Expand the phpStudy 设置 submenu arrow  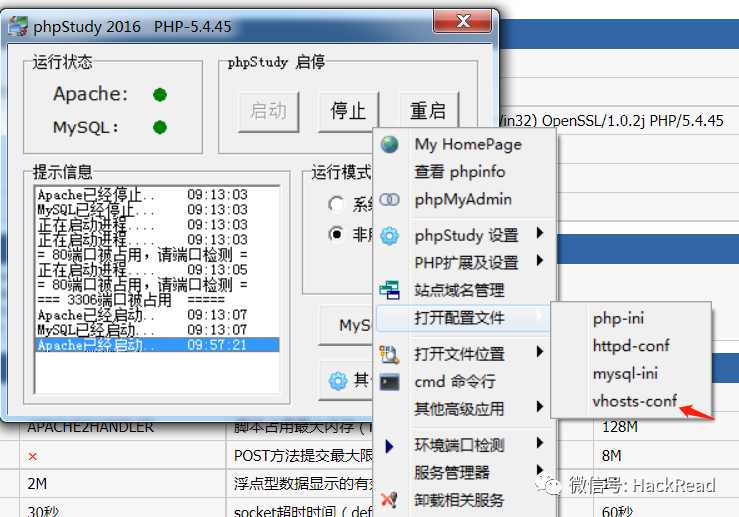pos(540,233)
